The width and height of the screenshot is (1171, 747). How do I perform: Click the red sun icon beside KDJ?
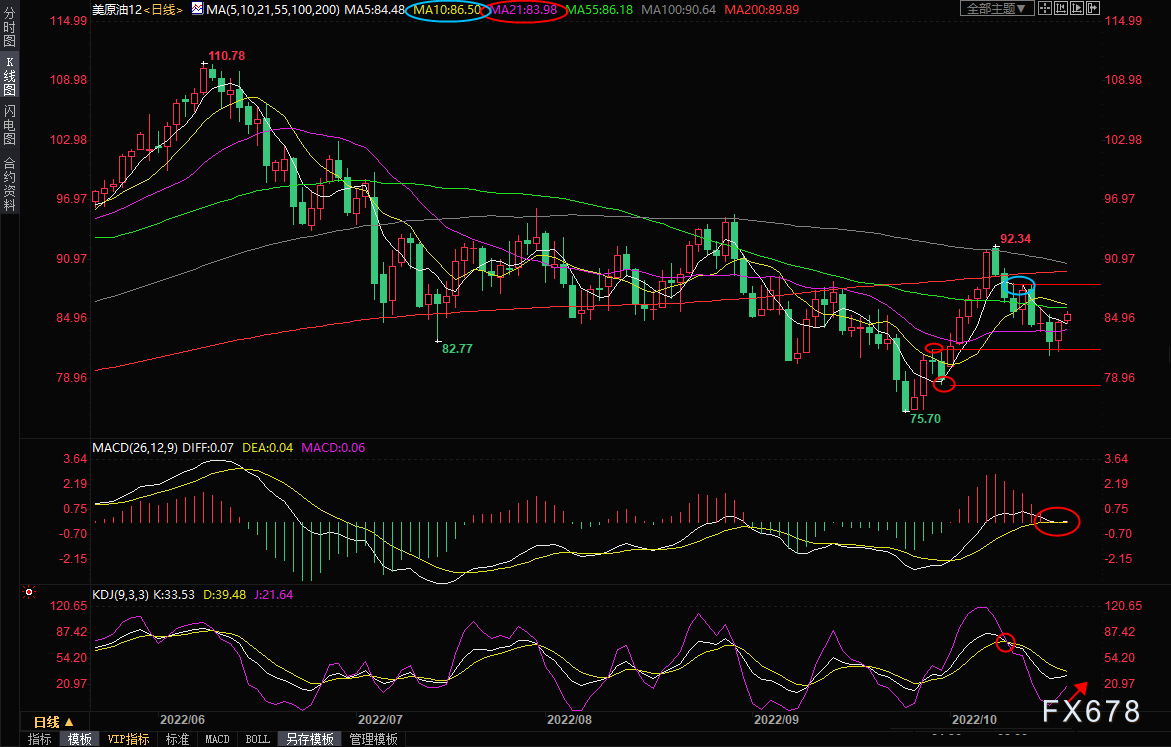(29, 592)
